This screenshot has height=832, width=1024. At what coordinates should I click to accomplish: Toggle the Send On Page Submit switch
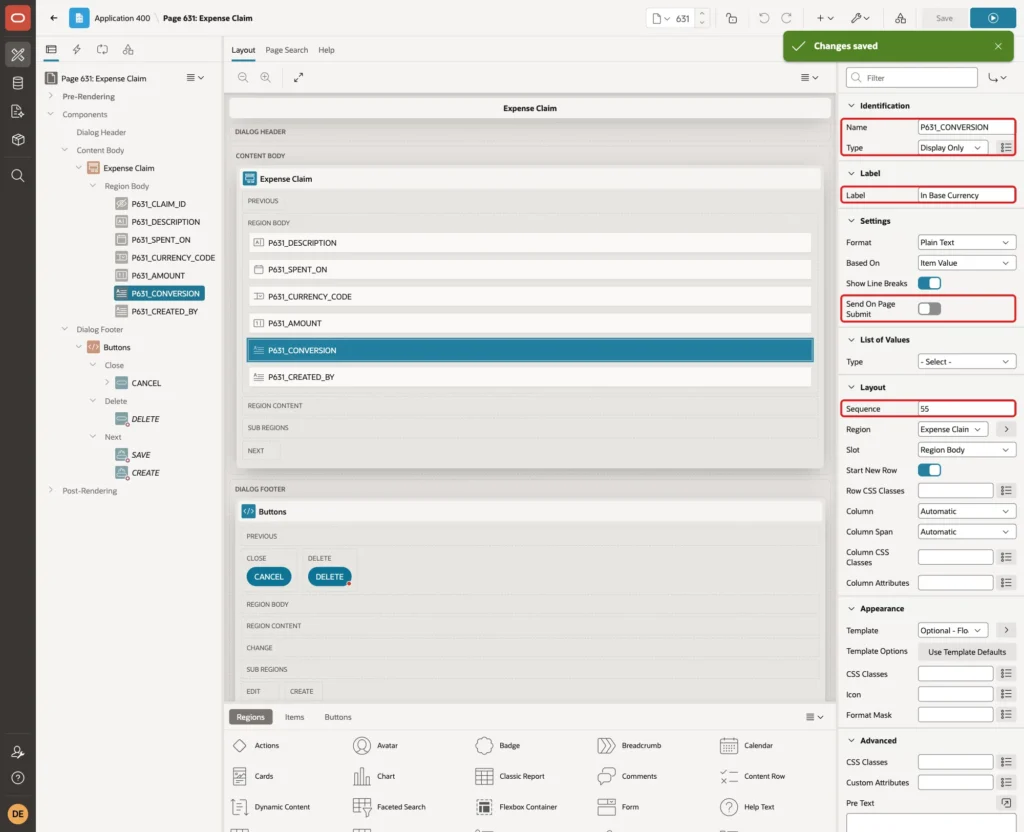(929, 309)
